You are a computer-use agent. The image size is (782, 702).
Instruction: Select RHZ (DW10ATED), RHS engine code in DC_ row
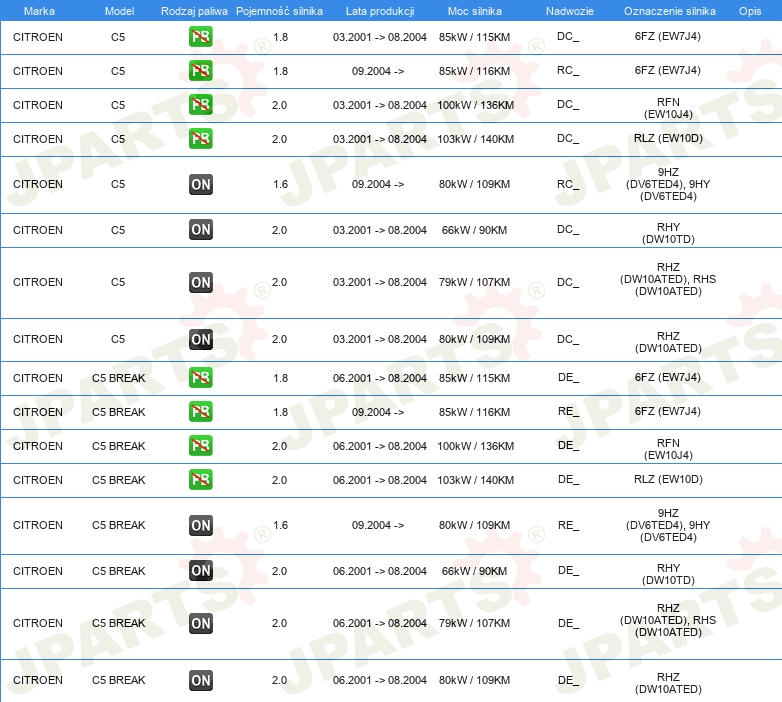(x=668, y=279)
